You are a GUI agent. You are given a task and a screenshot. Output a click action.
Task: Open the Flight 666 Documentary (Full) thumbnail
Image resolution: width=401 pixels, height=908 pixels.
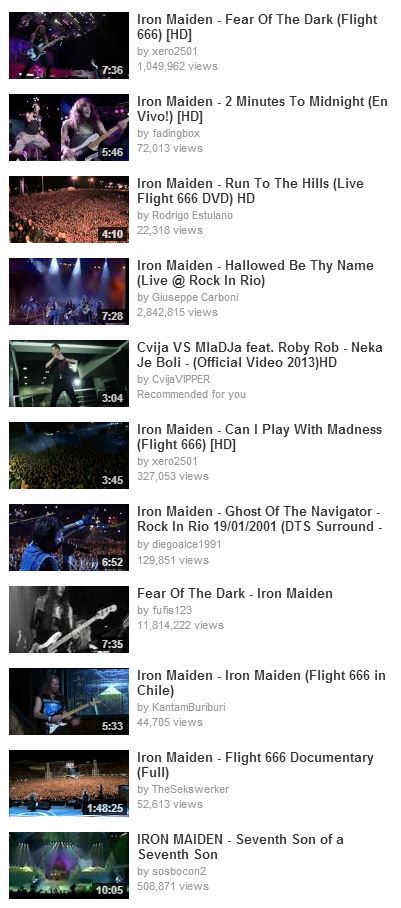(69, 783)
